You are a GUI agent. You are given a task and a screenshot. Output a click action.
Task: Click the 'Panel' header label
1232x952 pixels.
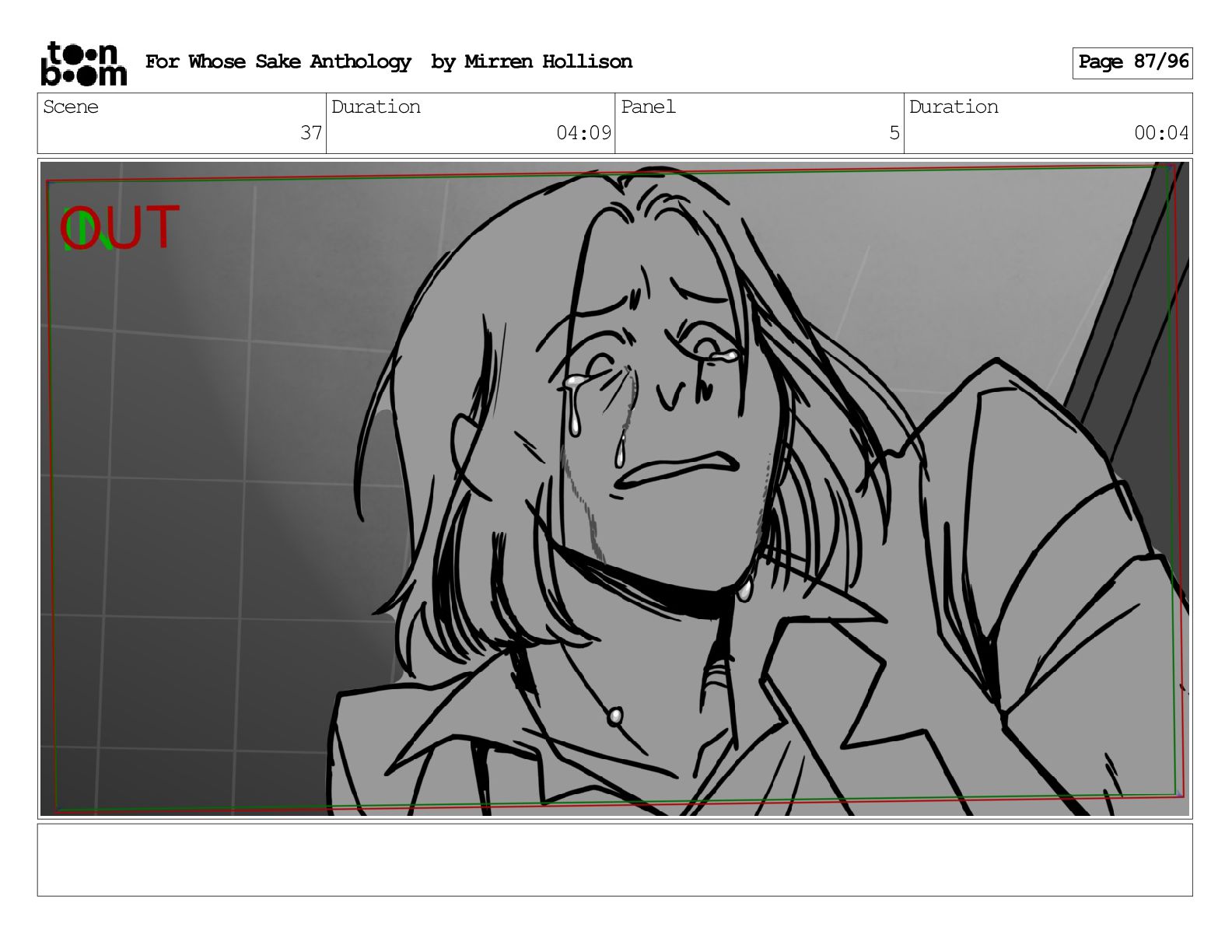coord(649,107)
